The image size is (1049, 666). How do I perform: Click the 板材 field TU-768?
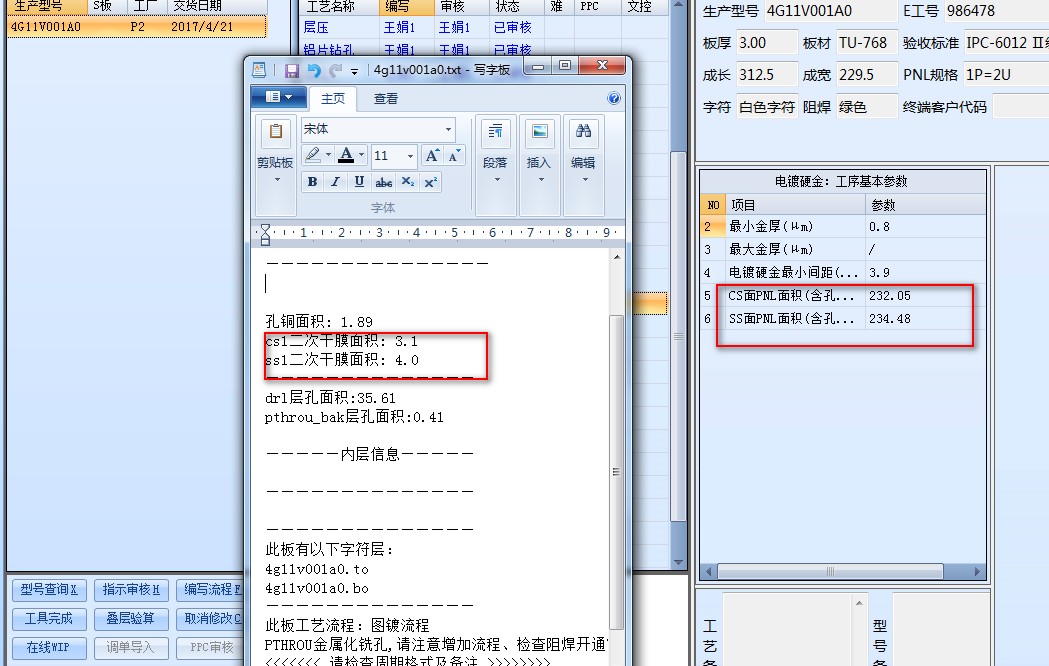(x=866, y=43)
